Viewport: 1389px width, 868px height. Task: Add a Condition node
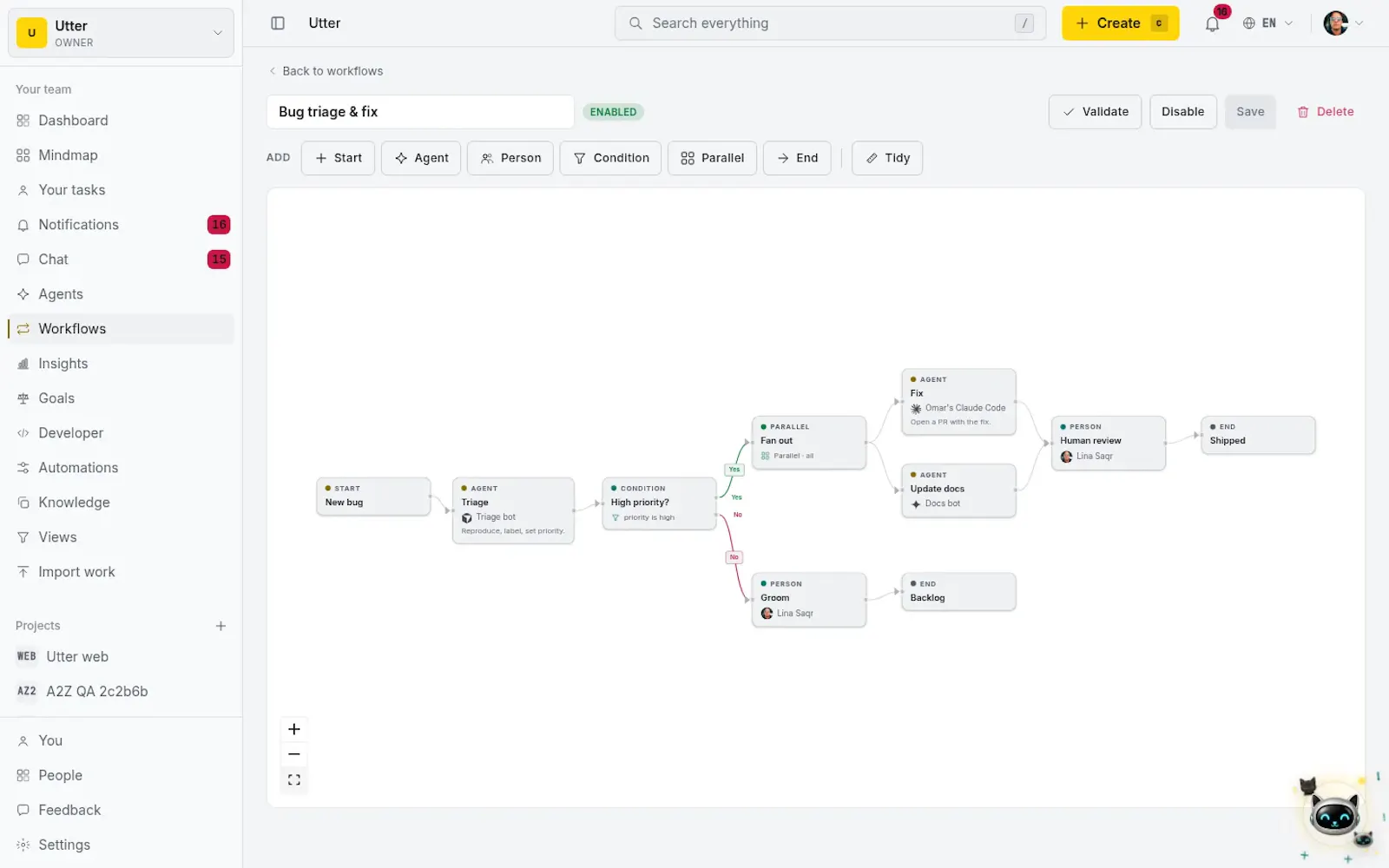610,158
